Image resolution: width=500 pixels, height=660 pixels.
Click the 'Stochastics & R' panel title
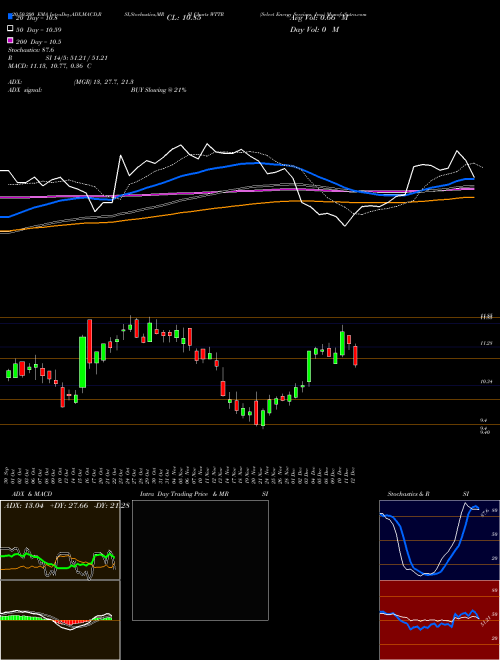click(409, 494)
